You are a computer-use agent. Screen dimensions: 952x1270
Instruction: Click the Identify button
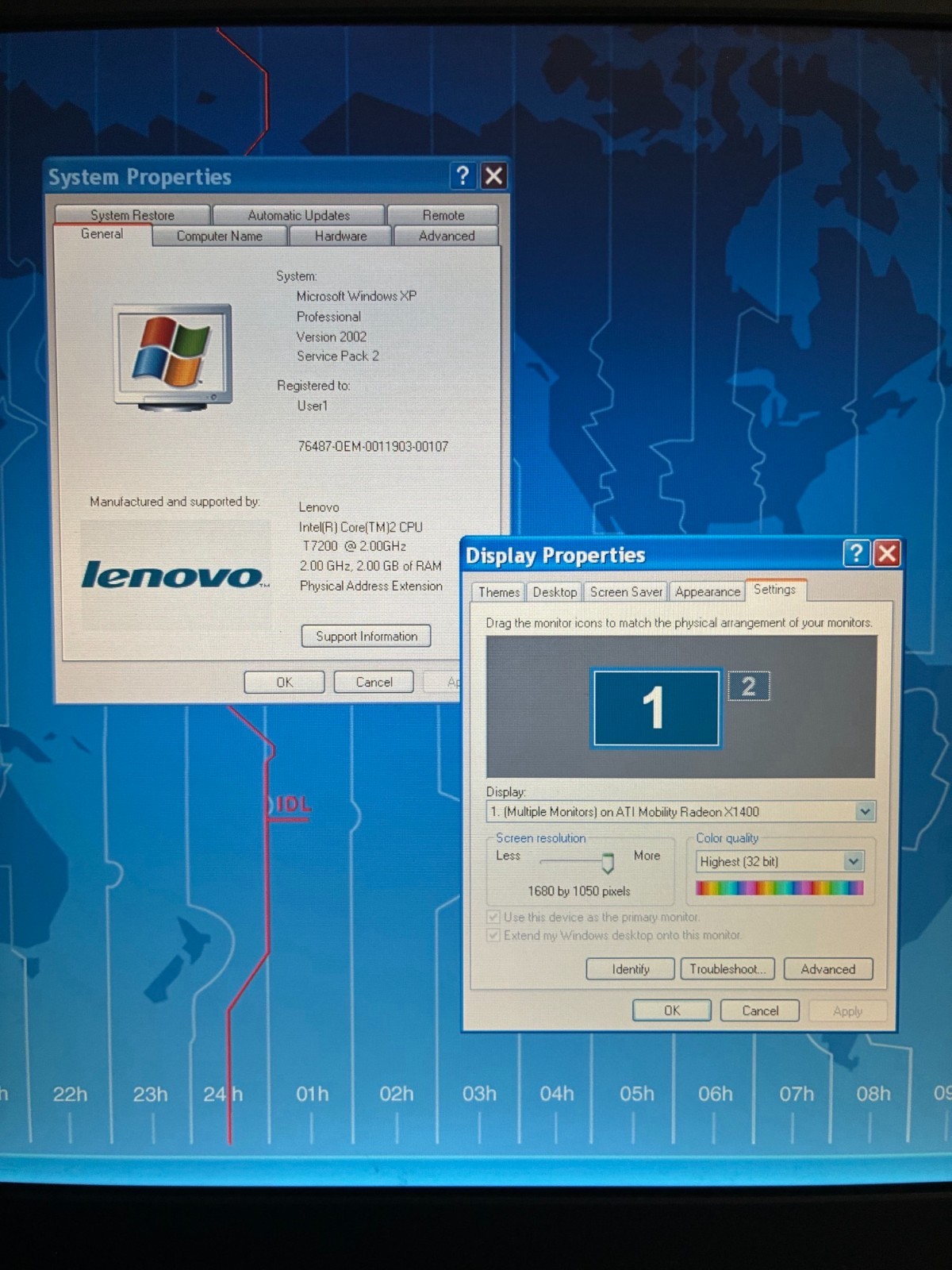pyautogui.click(x=631, y=969)
